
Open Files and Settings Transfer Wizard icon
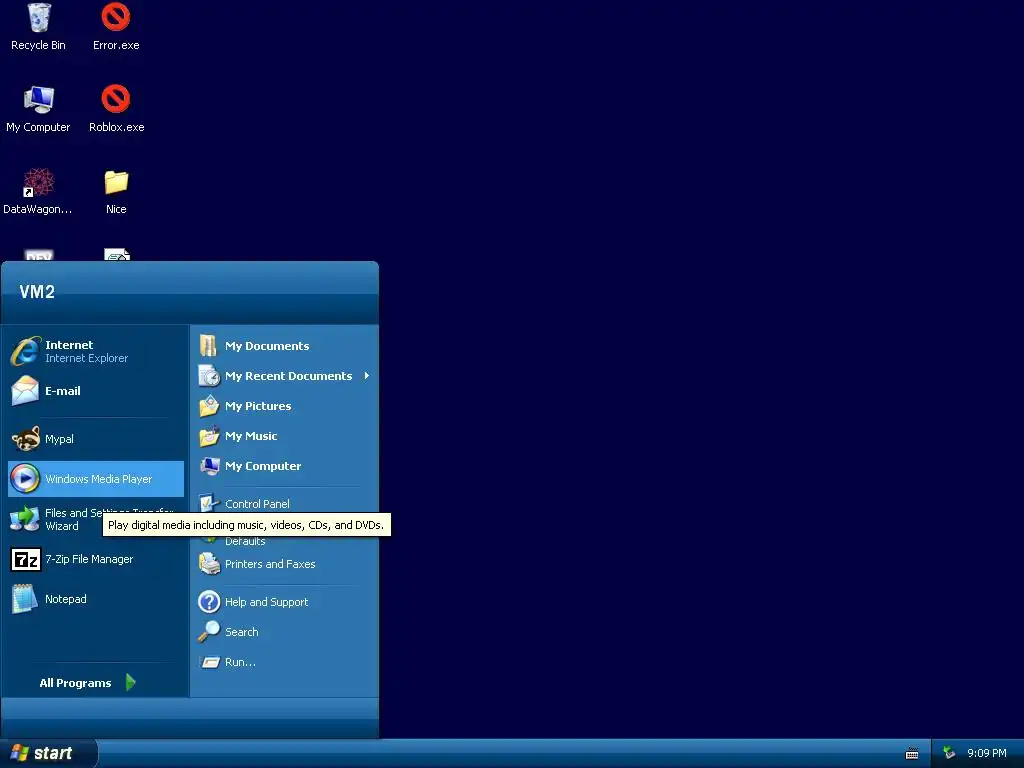click(x=25, y=519)
